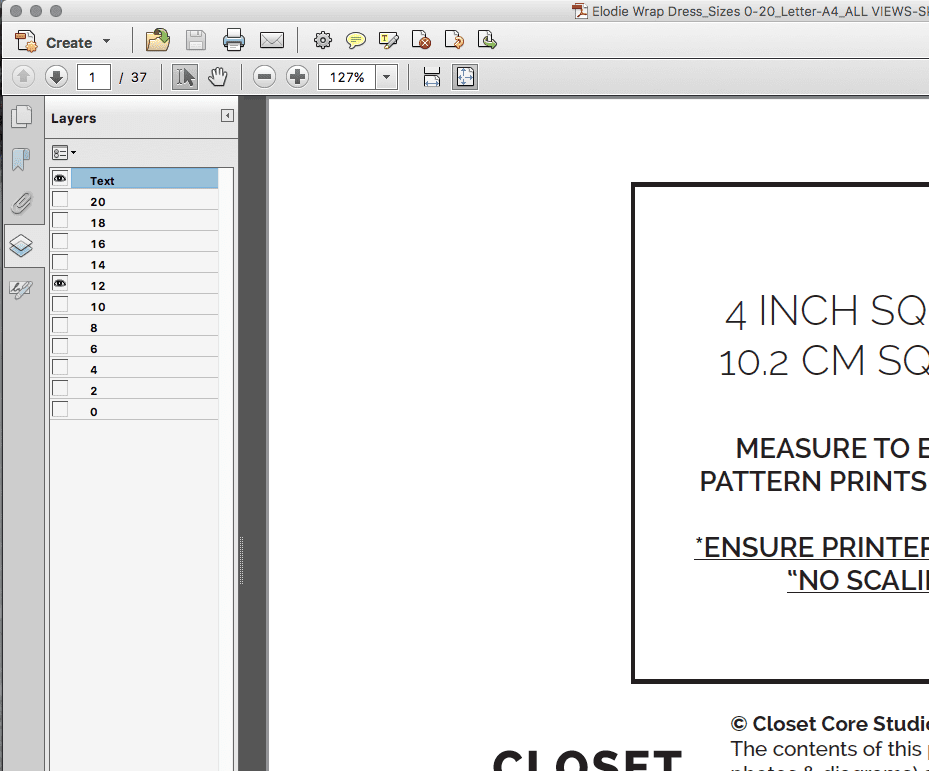
Task: Click the Fit One Full Page icon
Action: [x=465, y=77]
